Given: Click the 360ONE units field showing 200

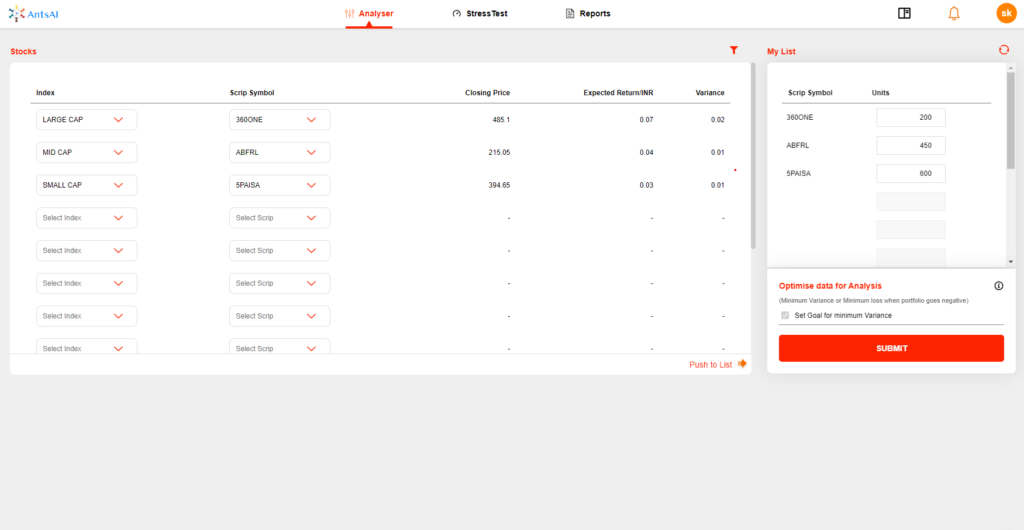Looking at the screenshot, I should (x=911, y=117).
